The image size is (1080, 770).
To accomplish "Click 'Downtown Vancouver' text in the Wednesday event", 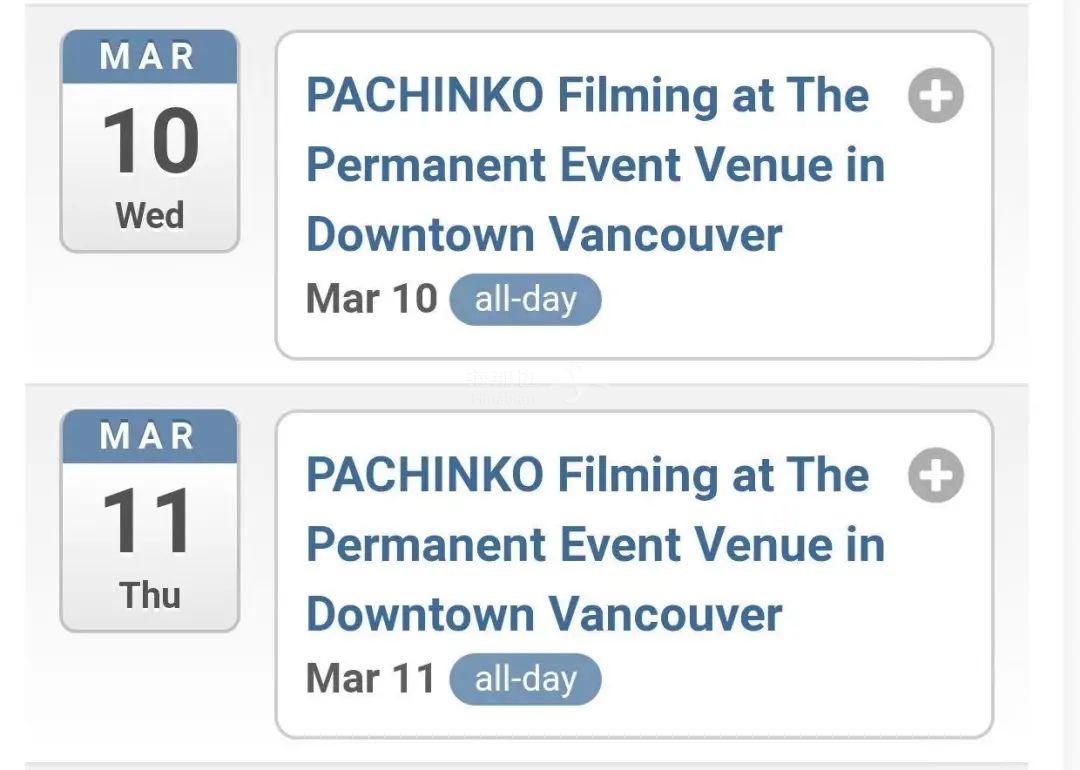I will click(544, 235).
